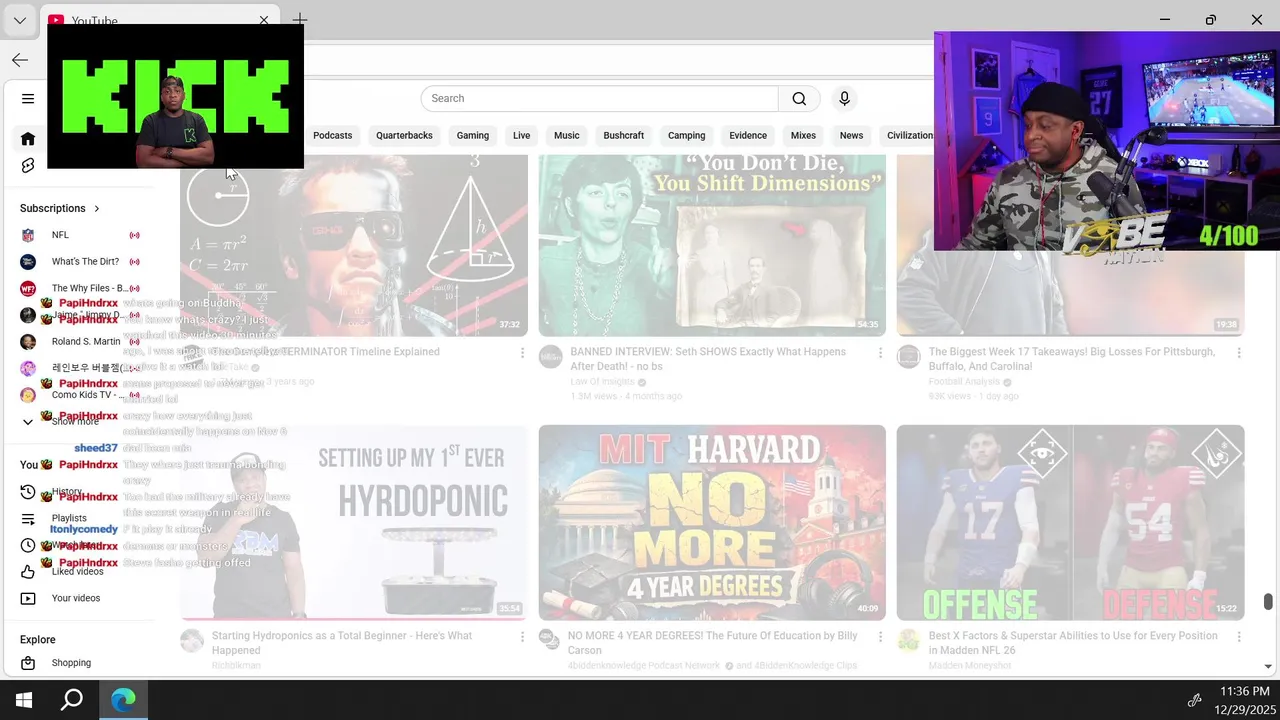Open Windows taskbar search

(72, 700)
